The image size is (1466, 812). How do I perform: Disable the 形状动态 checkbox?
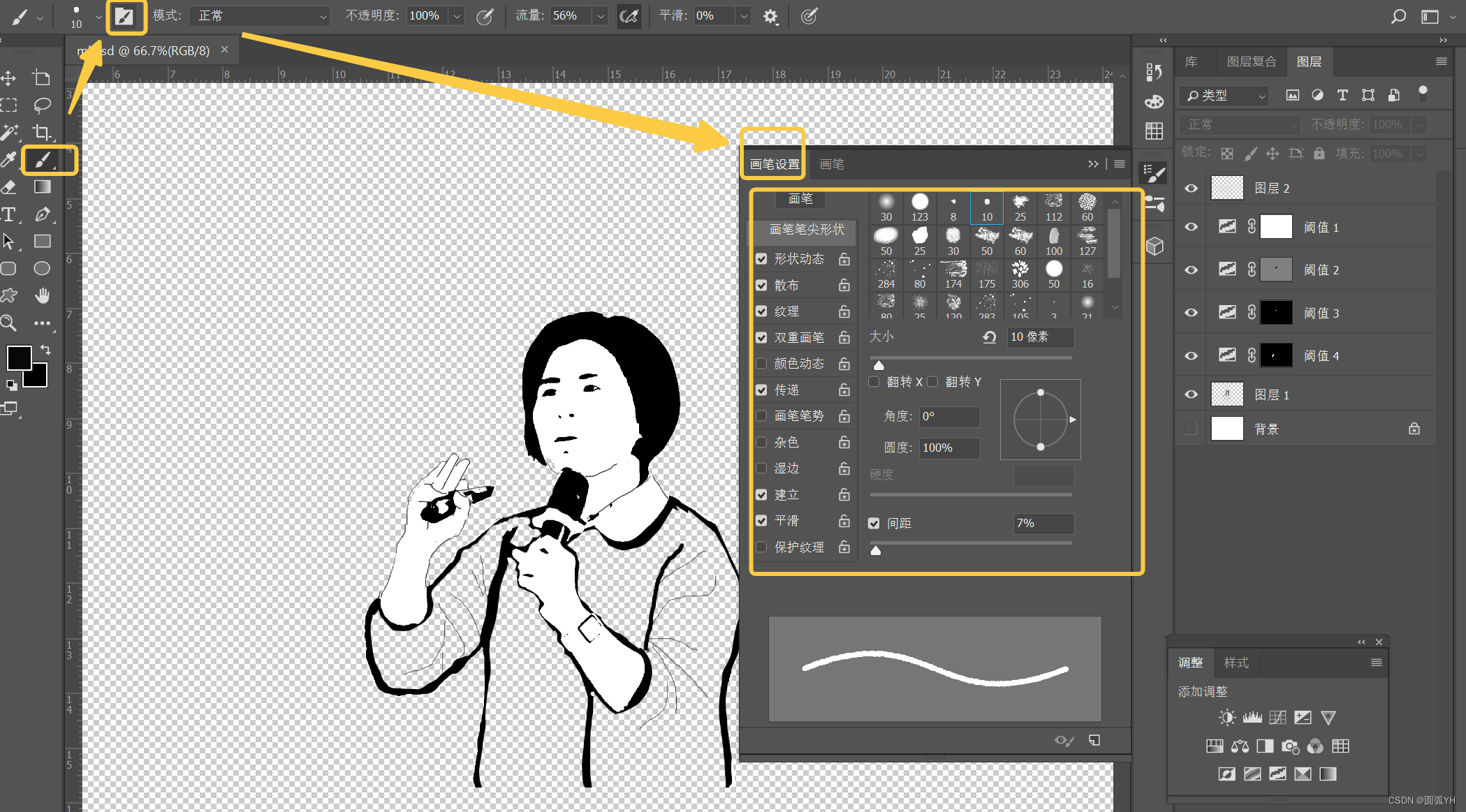pyautogui.click(x=761, y=258)
